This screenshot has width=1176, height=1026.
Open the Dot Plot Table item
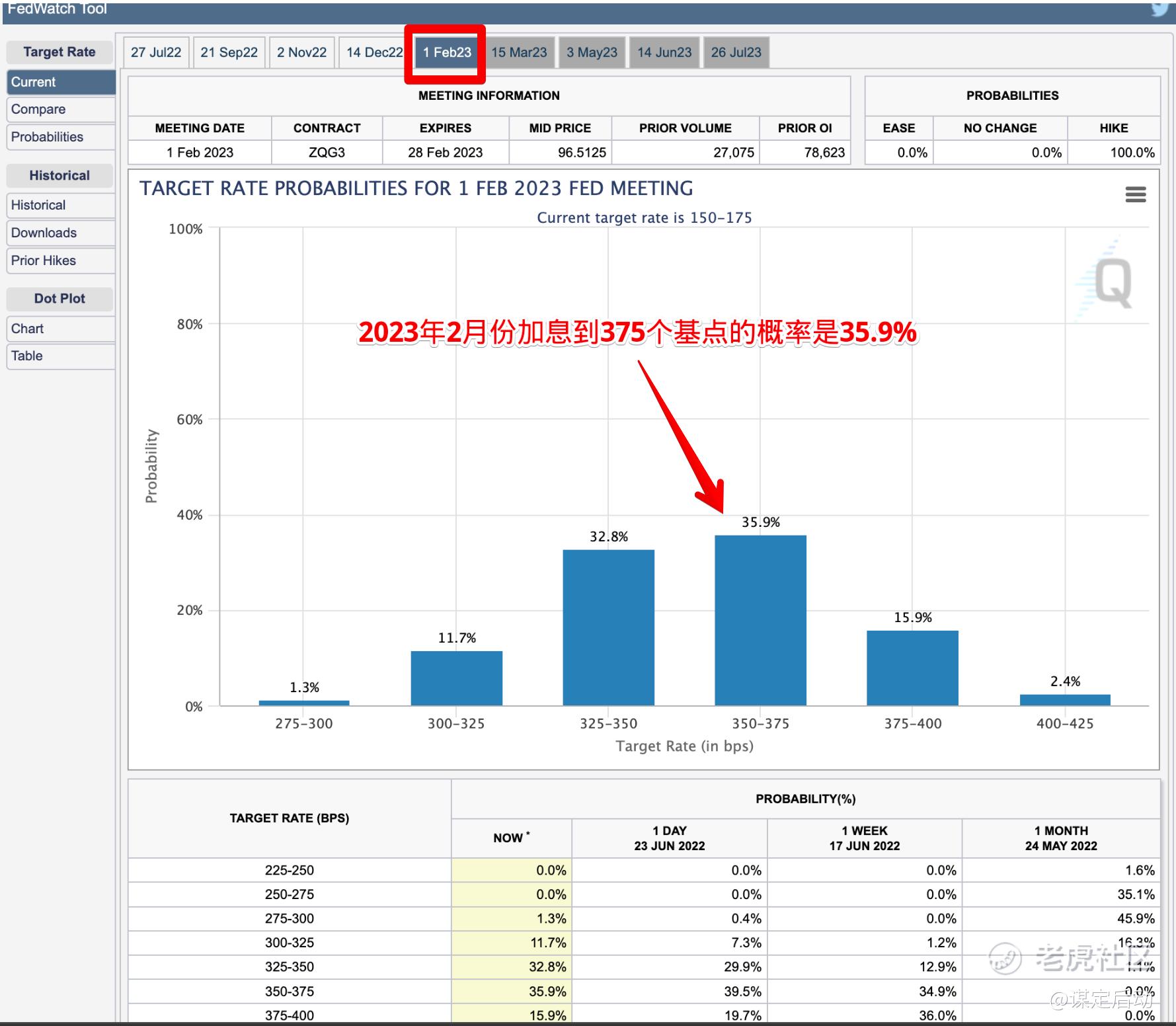click(60, 356)
